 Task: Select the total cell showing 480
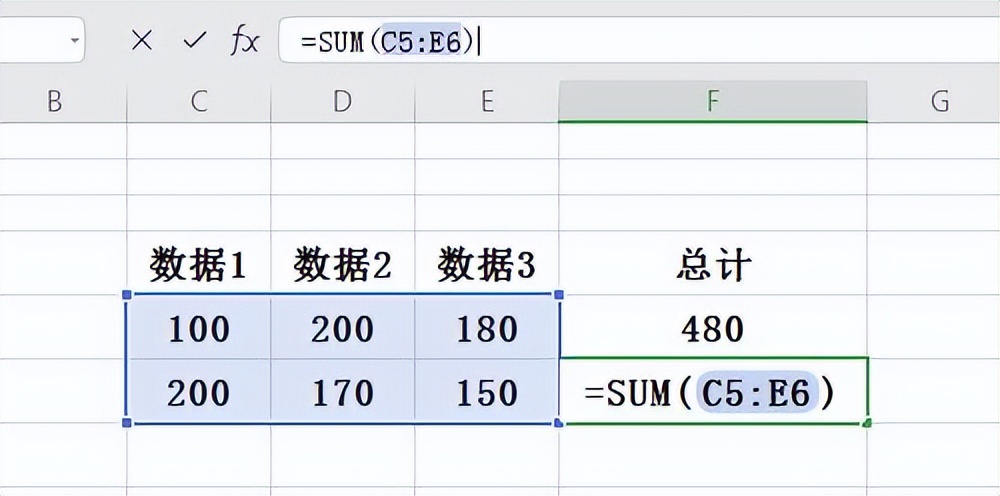pyautogui.click(x=713, y=328)
